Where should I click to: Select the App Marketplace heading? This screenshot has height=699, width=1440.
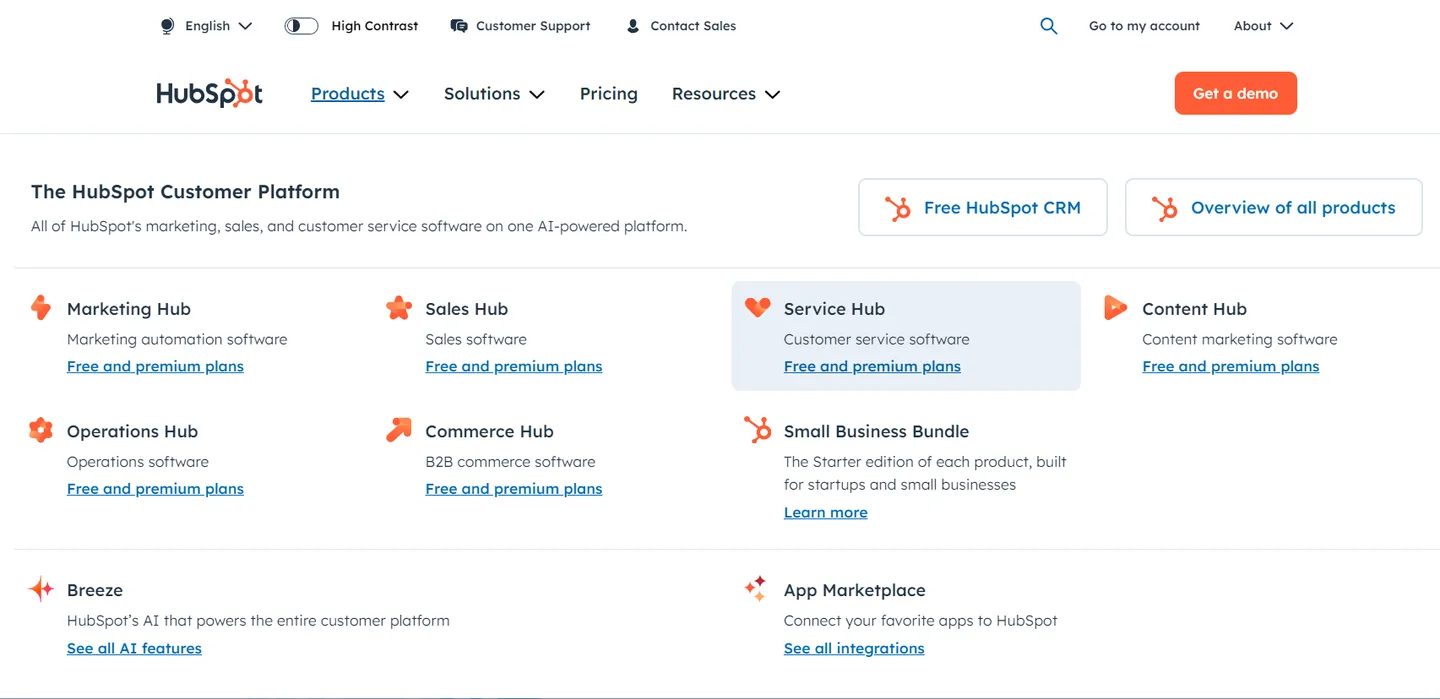pyautogui.click(x=855, y=590)
